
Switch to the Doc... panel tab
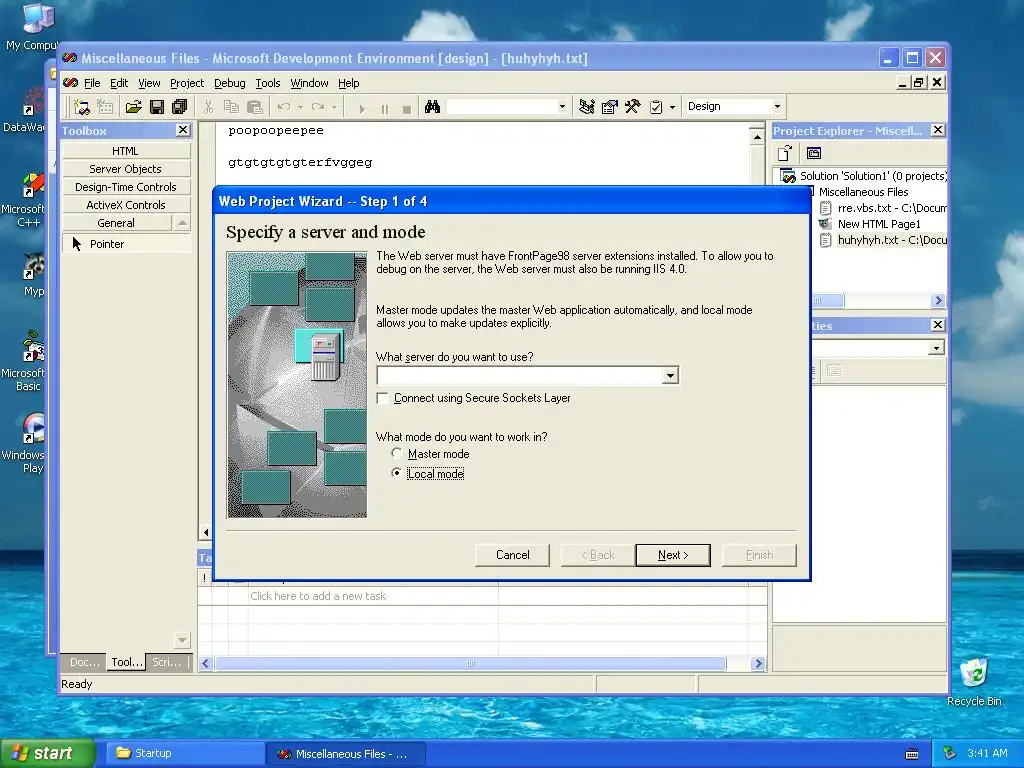coord(84,662)
